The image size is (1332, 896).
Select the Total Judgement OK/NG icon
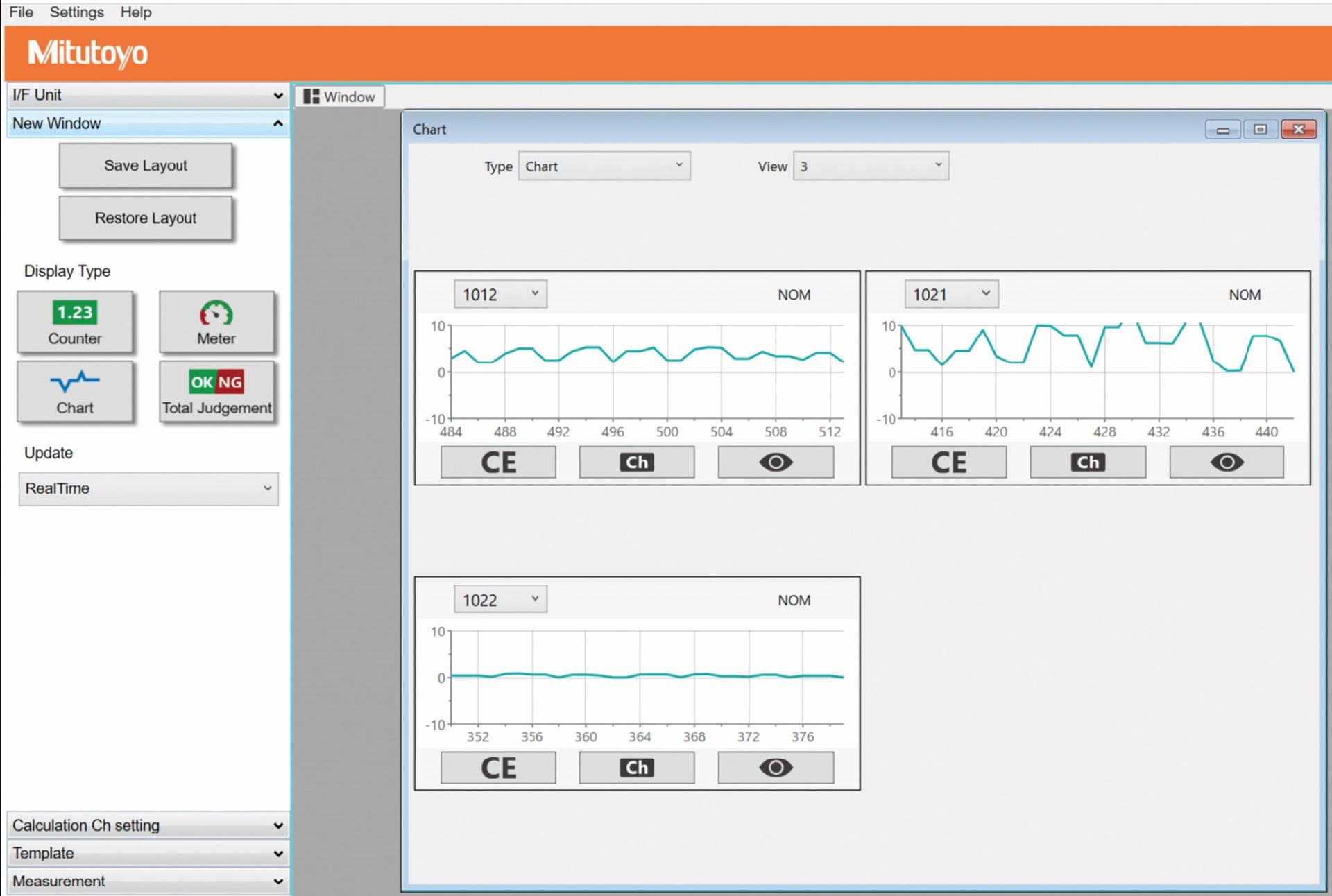(x=216, y=391)
